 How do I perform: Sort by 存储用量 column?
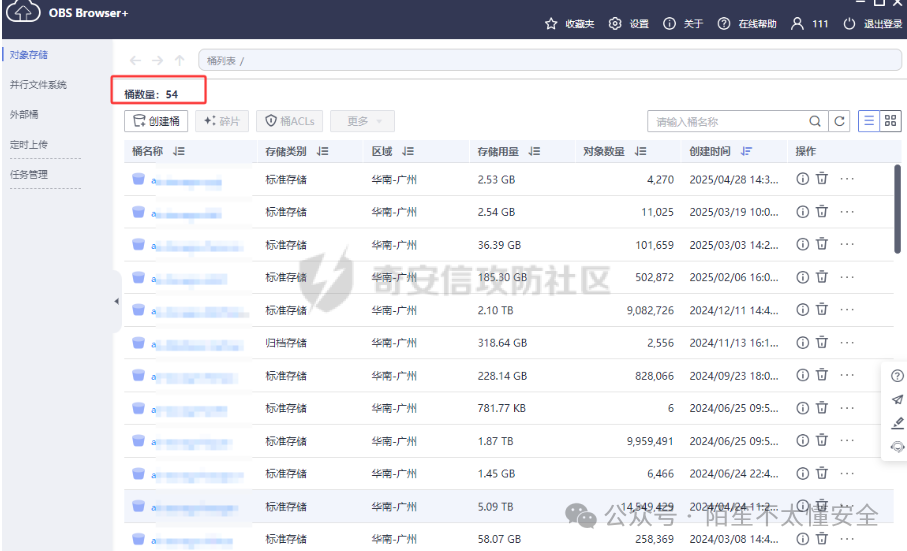pos(534,151)
